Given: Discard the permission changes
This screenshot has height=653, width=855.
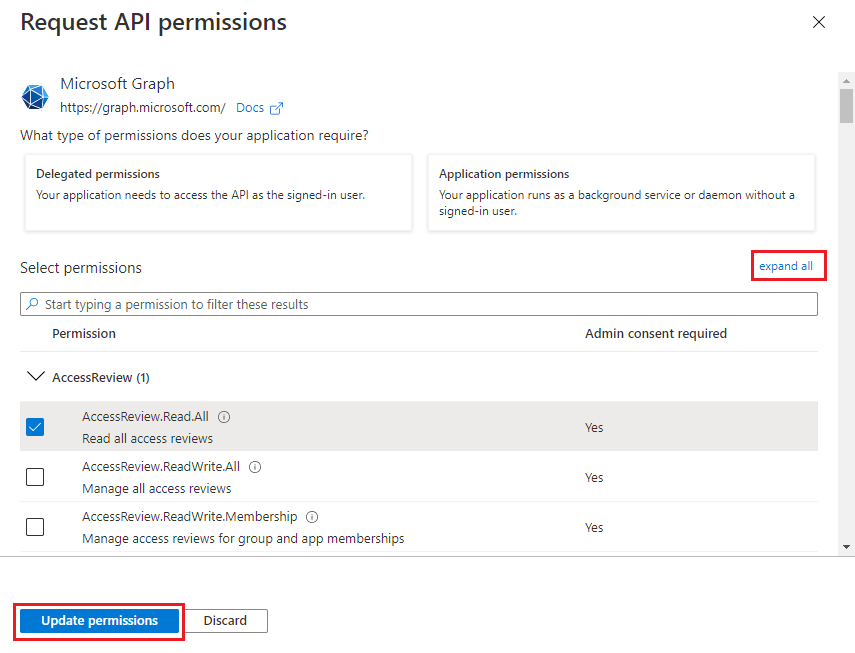Looking at the screenshot, I should [226, 620].
